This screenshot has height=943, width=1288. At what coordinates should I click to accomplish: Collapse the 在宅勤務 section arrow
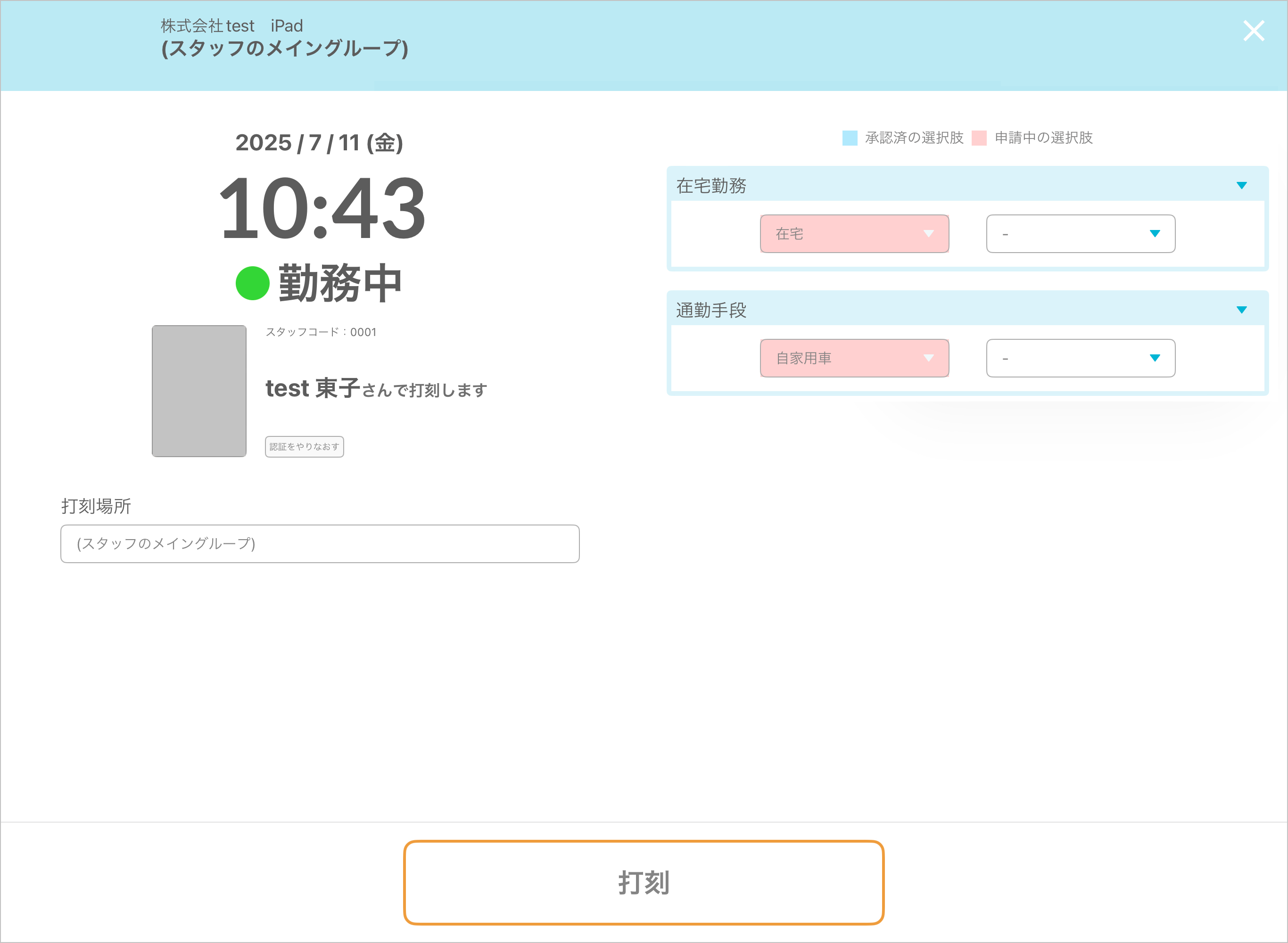(1242, 186)
